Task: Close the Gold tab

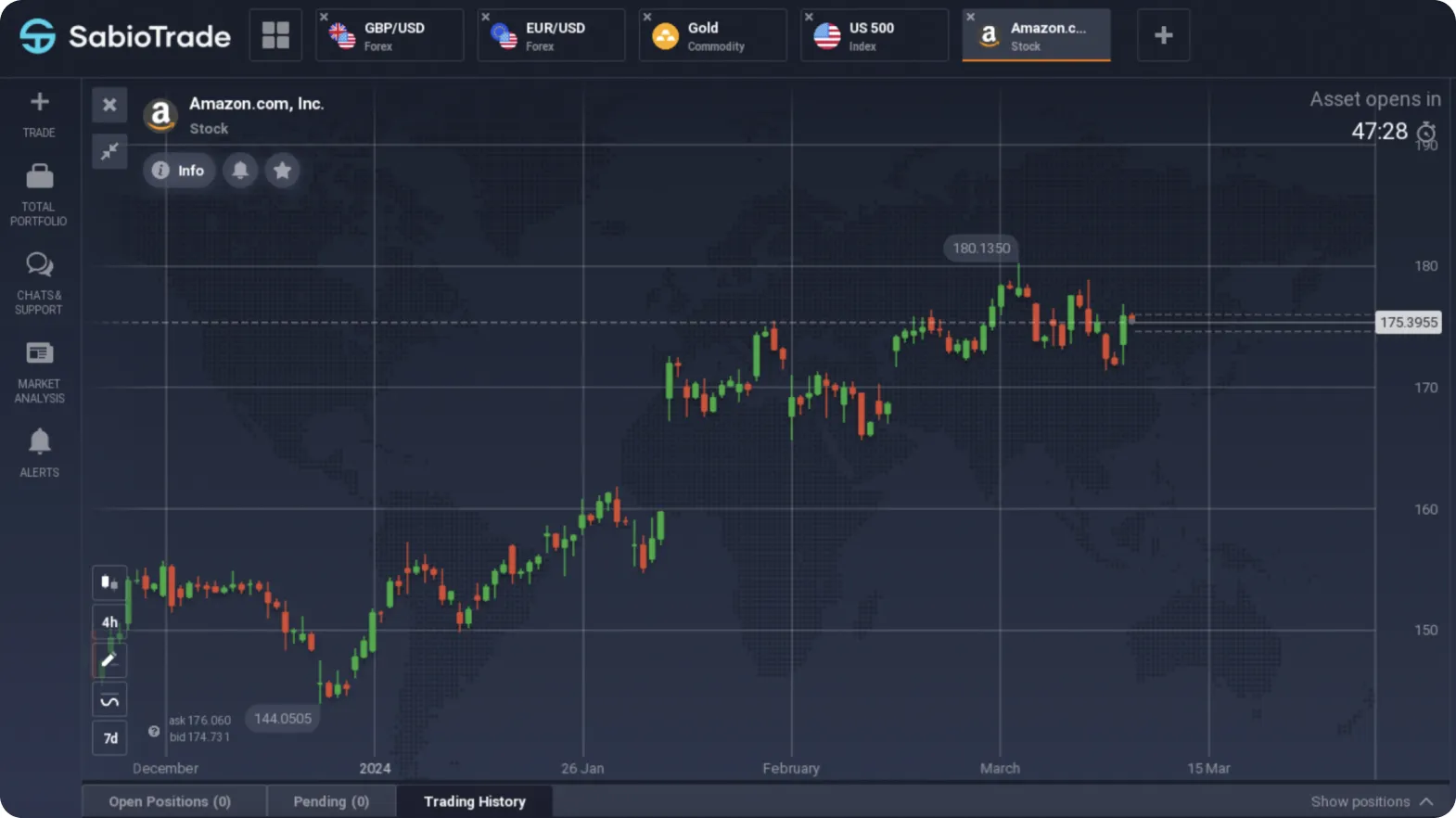Action: click(647, 17)
